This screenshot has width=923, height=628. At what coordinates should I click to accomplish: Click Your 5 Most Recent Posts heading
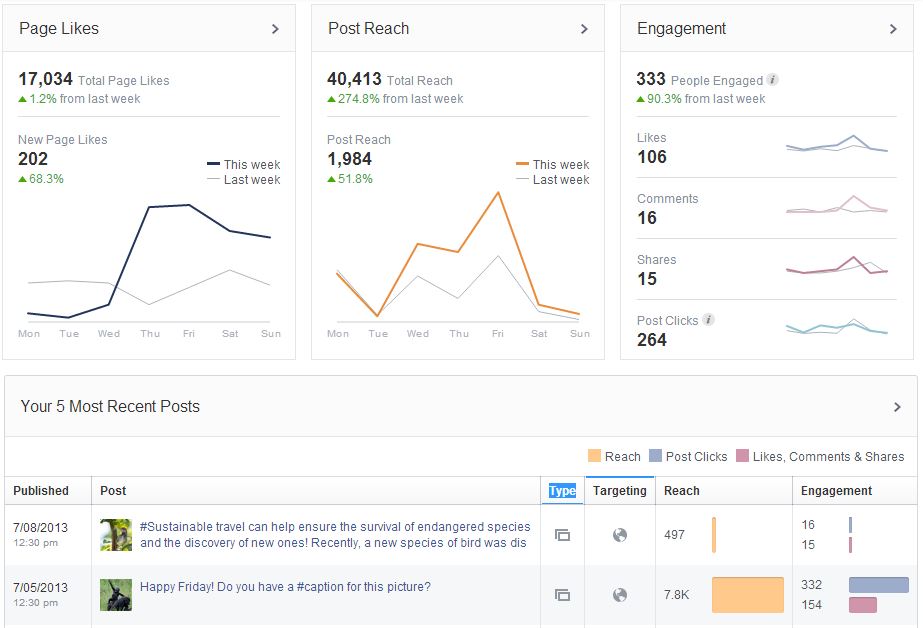click(110, 407)
